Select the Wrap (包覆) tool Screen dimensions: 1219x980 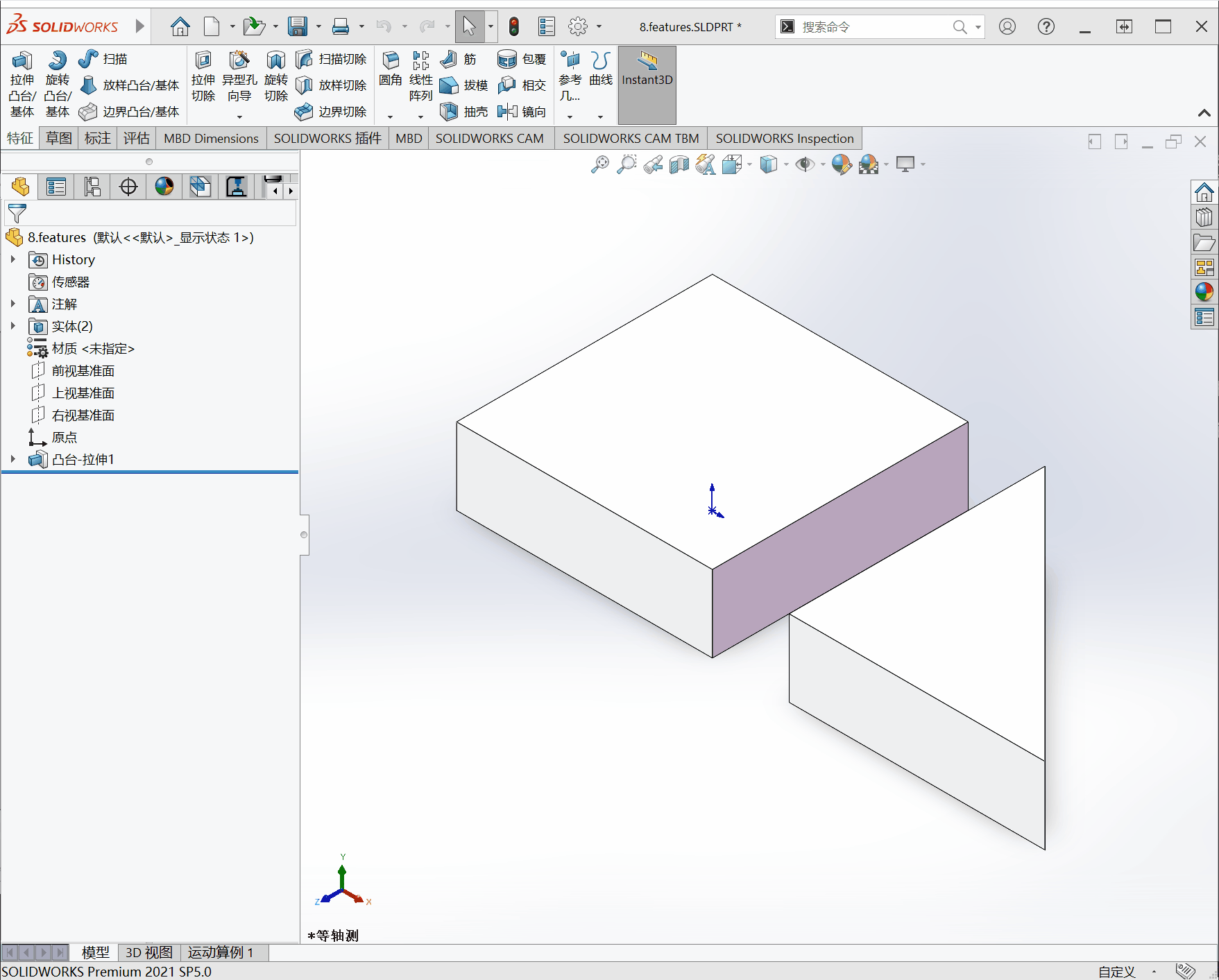click(x=522, y=59)
